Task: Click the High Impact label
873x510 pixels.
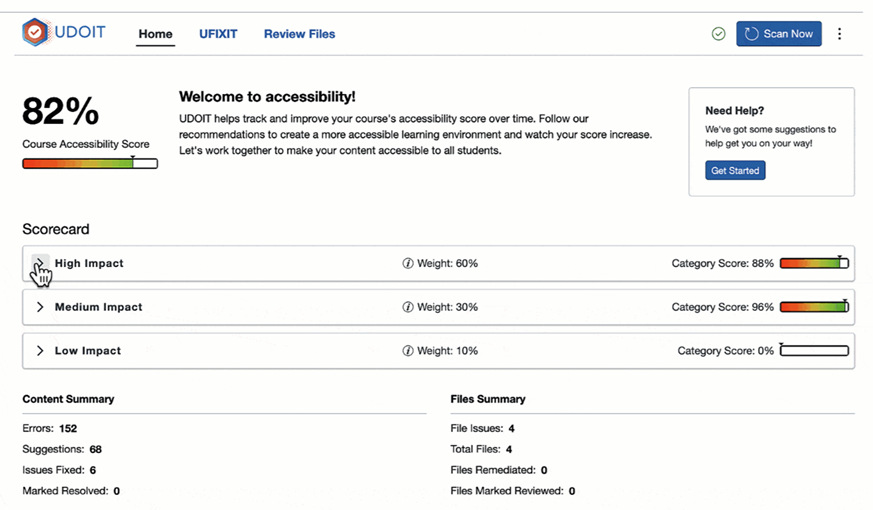Action: point(89,263)
